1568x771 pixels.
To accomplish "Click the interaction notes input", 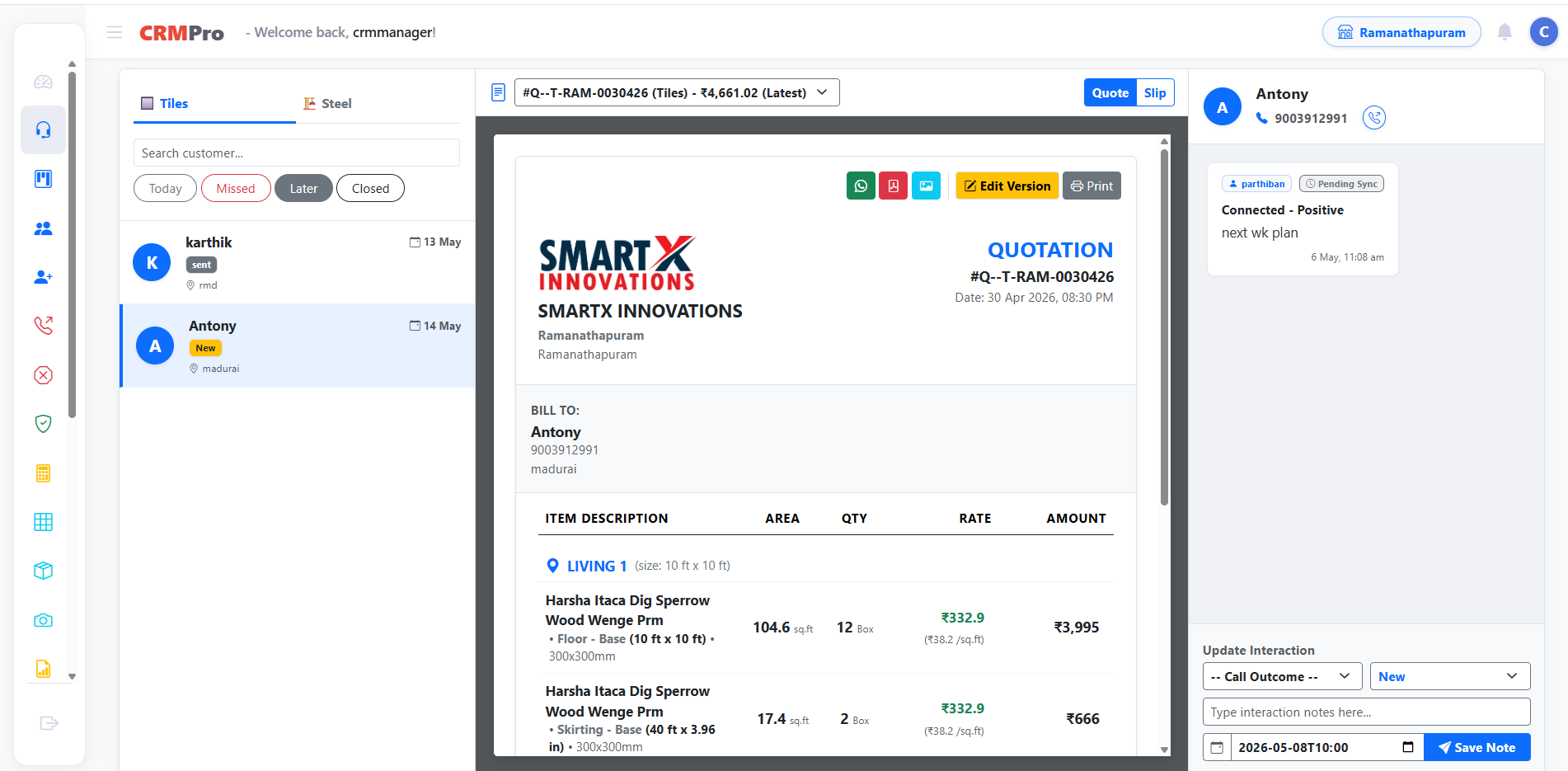I will pos(1366,712).
